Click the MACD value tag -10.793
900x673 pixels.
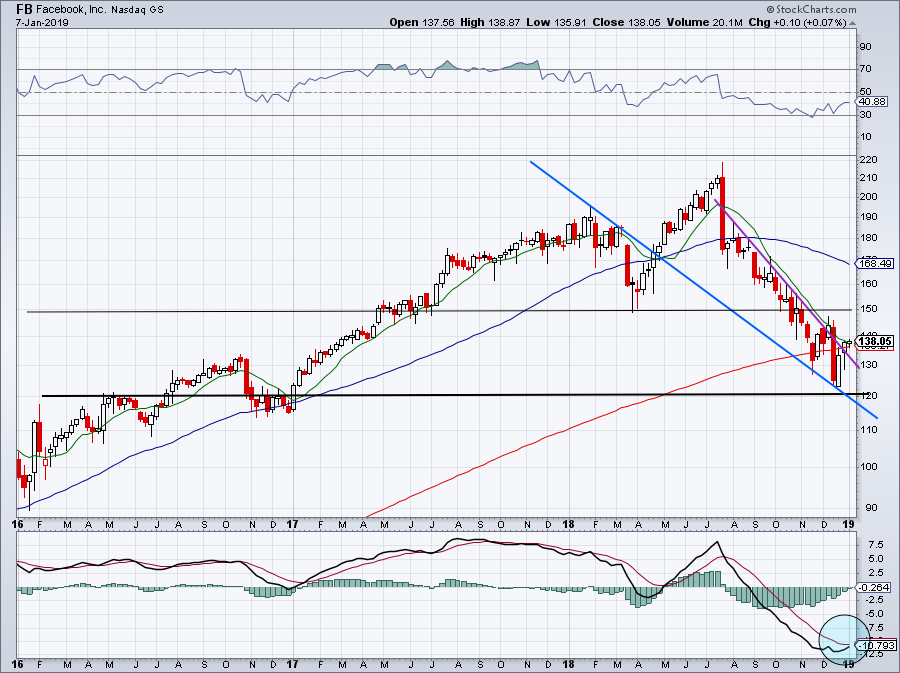(876, 645)
